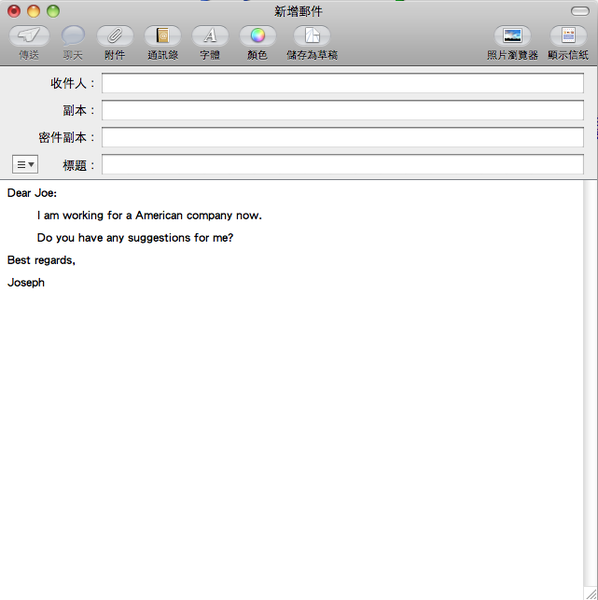Screen dimensions: 598x600
Task: Open the Photo Browser (照片瀏覽器) icon
Action: (x=512, y=36)
